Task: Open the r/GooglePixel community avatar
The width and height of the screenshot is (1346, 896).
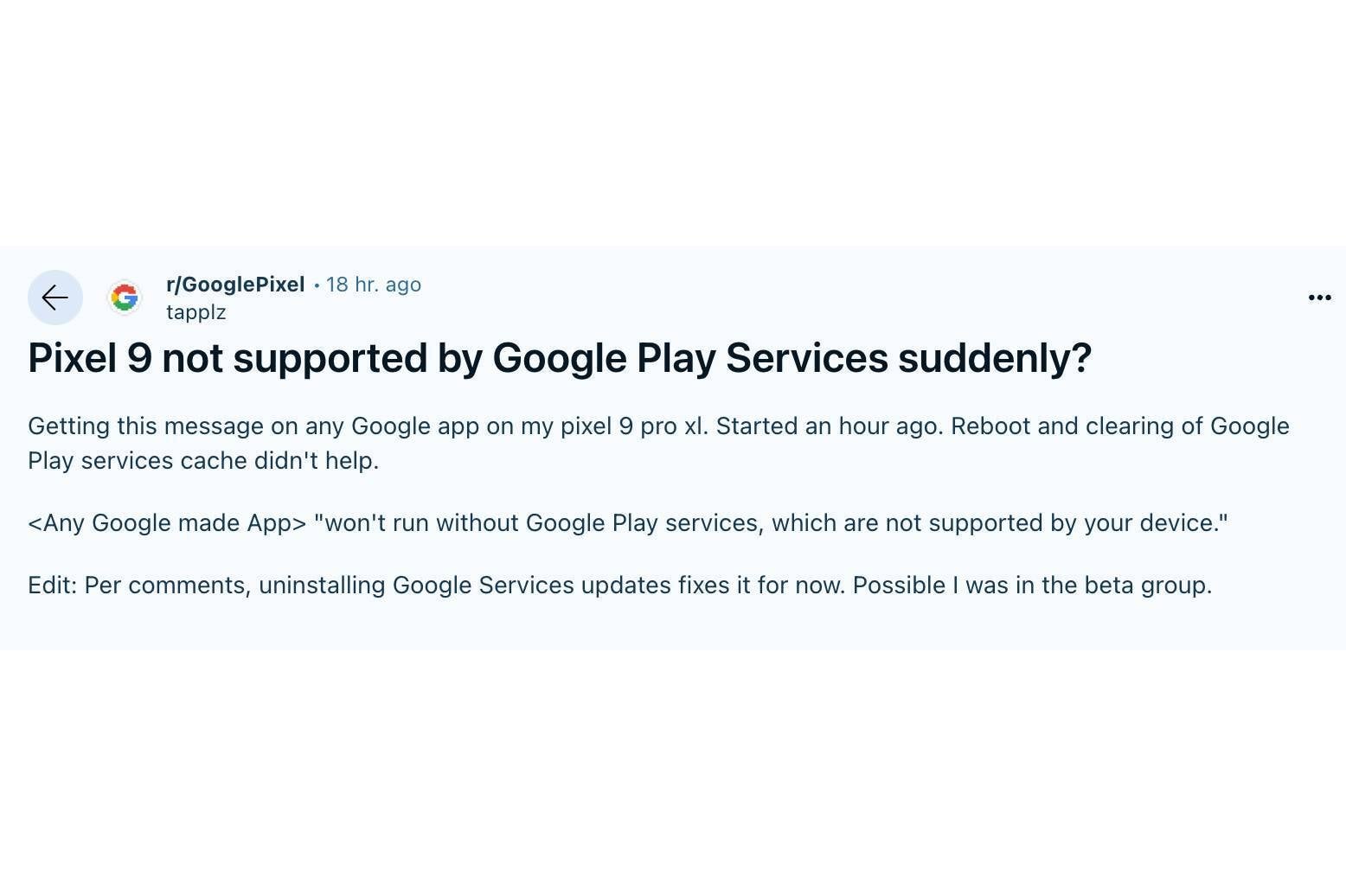Action: click(x=125, y=298)
